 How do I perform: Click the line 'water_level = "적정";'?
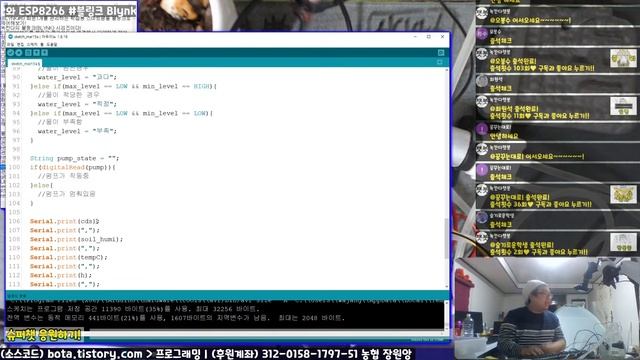77,104
